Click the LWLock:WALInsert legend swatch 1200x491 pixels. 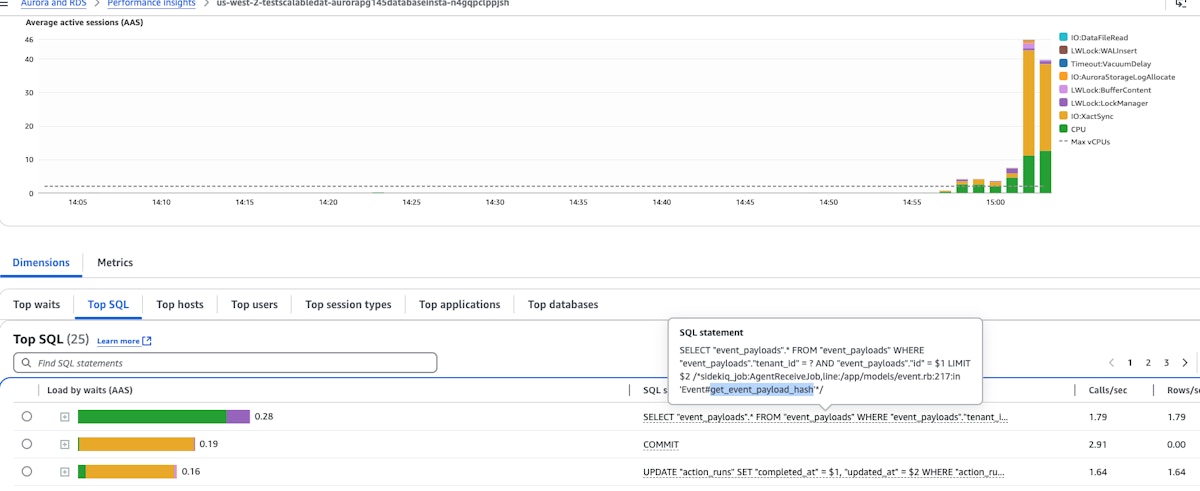pos(1063,50)
